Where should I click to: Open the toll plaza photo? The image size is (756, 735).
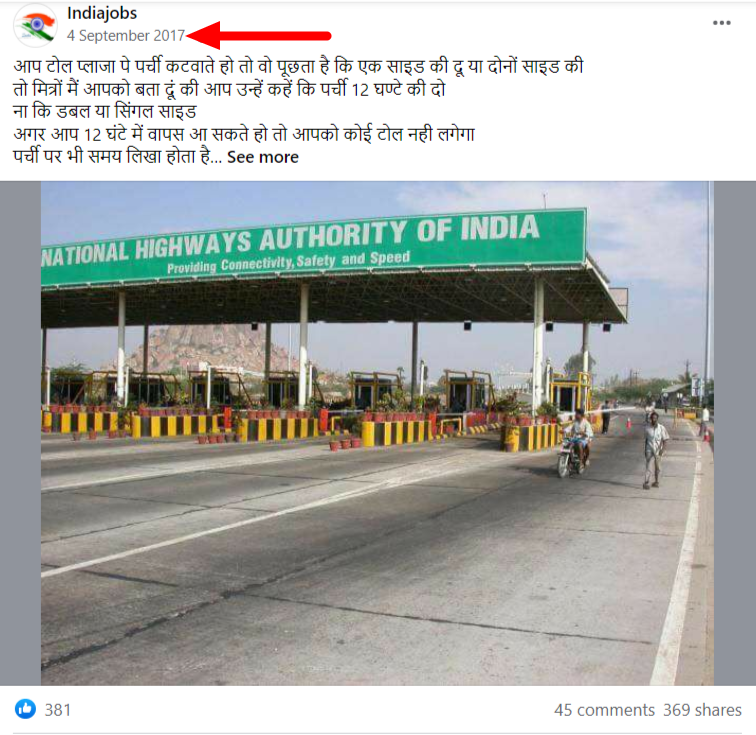(377, 433)
